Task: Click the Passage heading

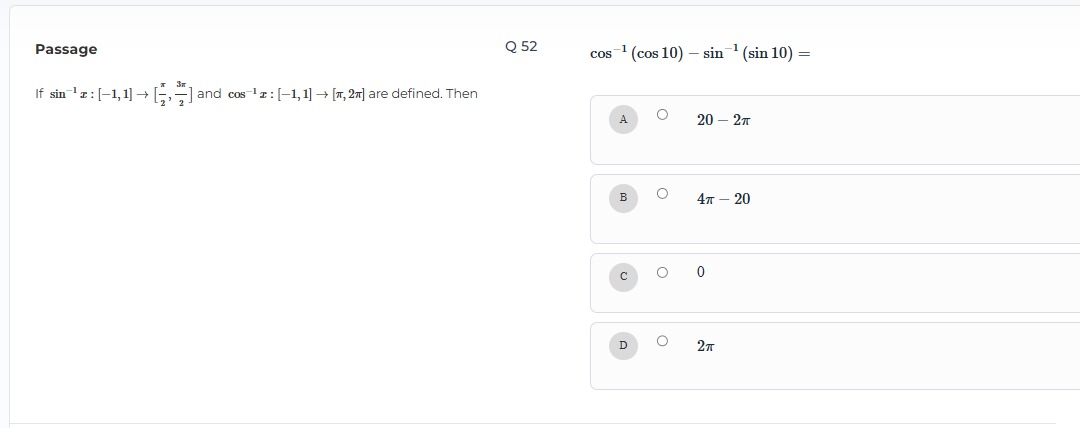Action: (x=66, y=49)
